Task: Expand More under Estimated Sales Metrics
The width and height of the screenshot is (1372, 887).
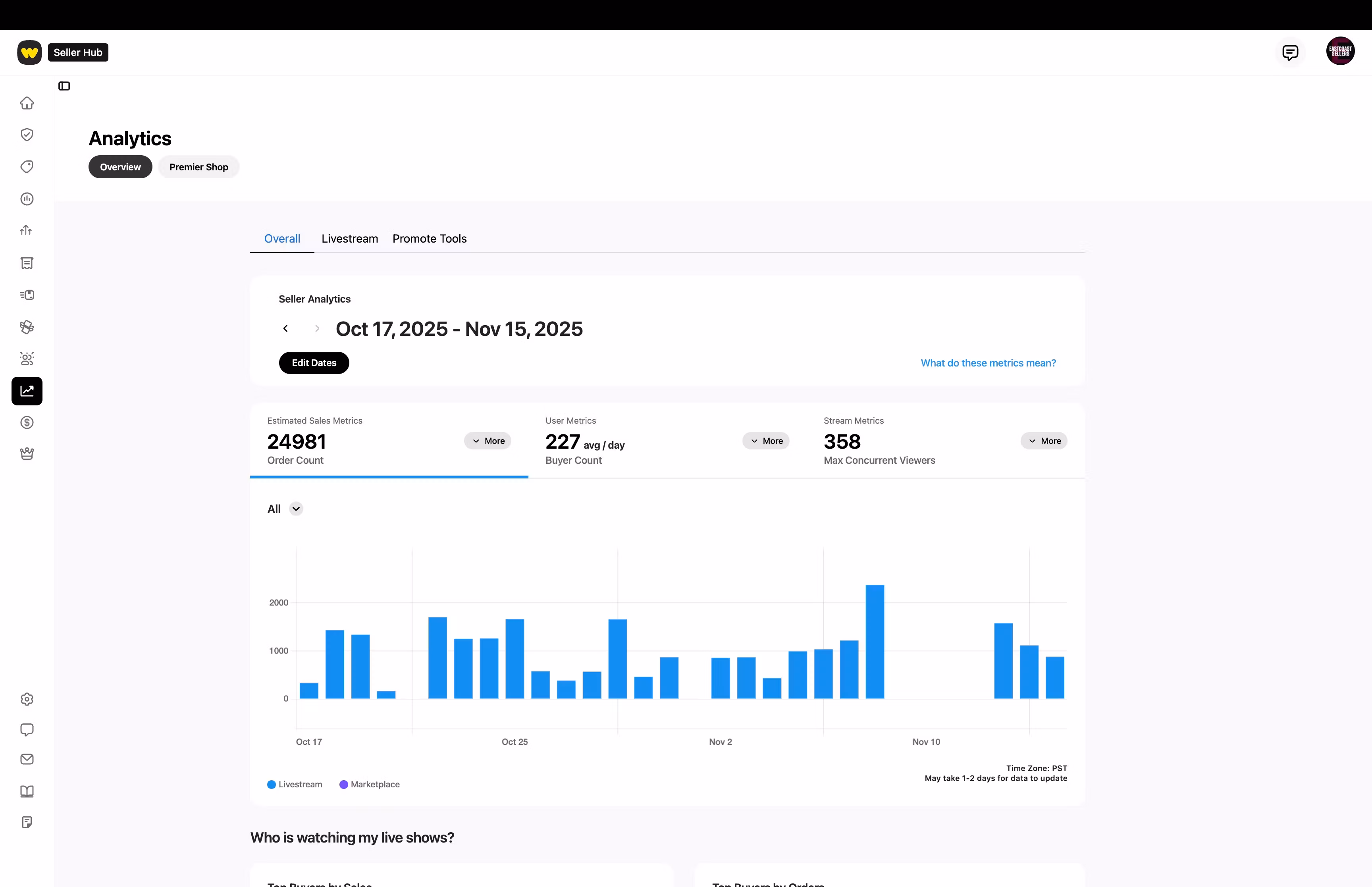Action: [488, 441]
